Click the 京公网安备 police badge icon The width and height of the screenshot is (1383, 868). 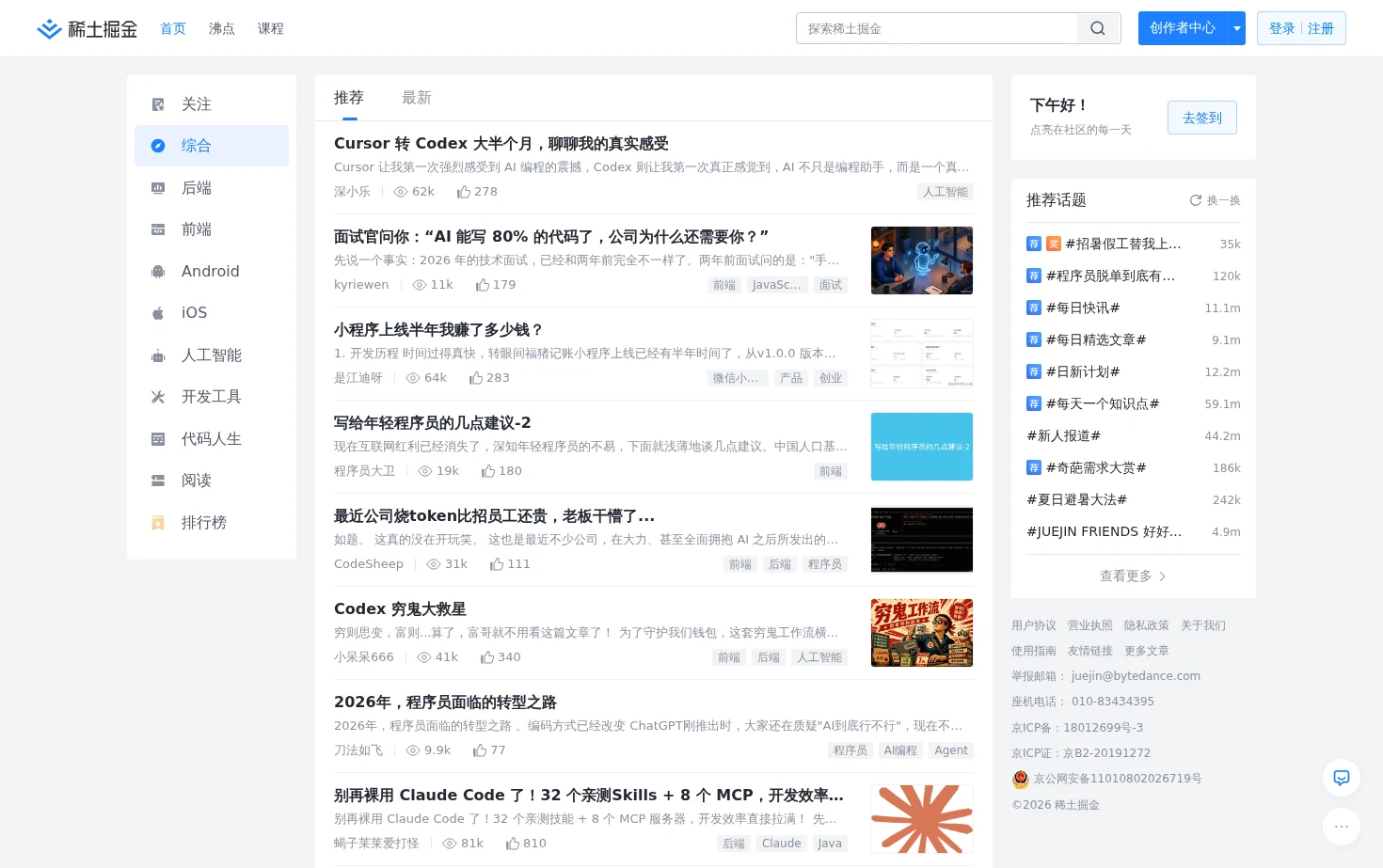(x=1021, y=779)
